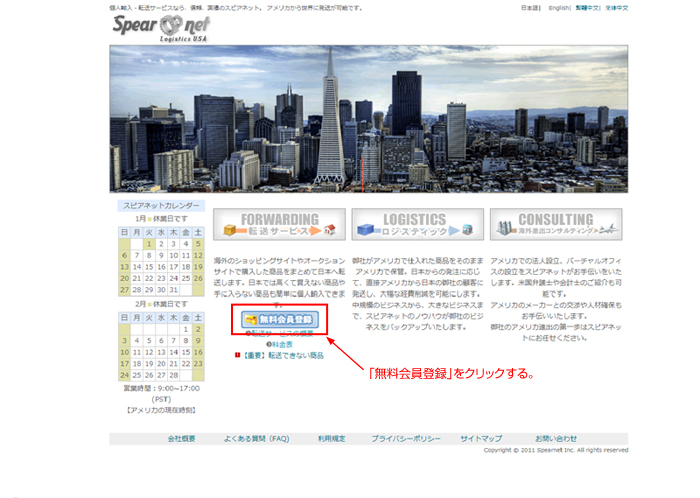The width and height of the screenshot is (700, 498).
Task: Open 利用規定 footer link
Action: pyautogui.click(x=330, y=438)
